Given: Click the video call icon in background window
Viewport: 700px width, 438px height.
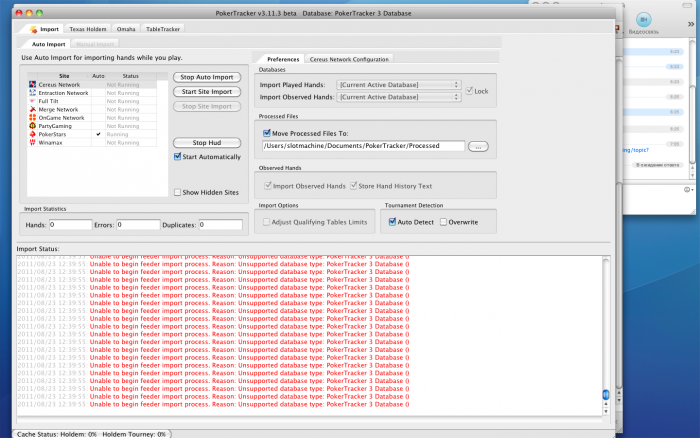Looking at the screenshot, I should point(643,20).
